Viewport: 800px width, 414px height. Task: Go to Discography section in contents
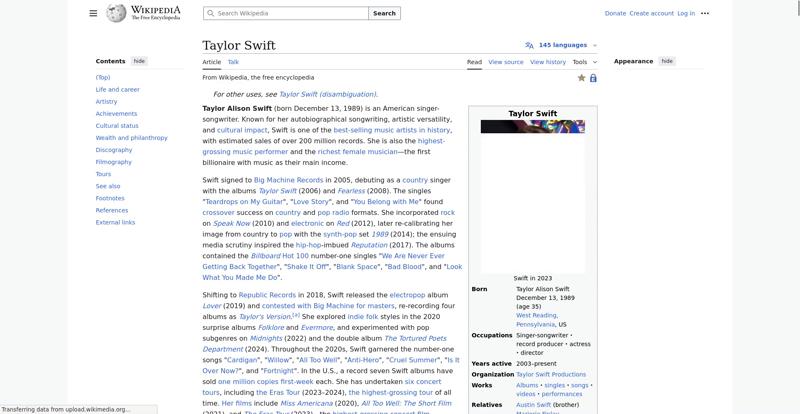click(114, 150)
